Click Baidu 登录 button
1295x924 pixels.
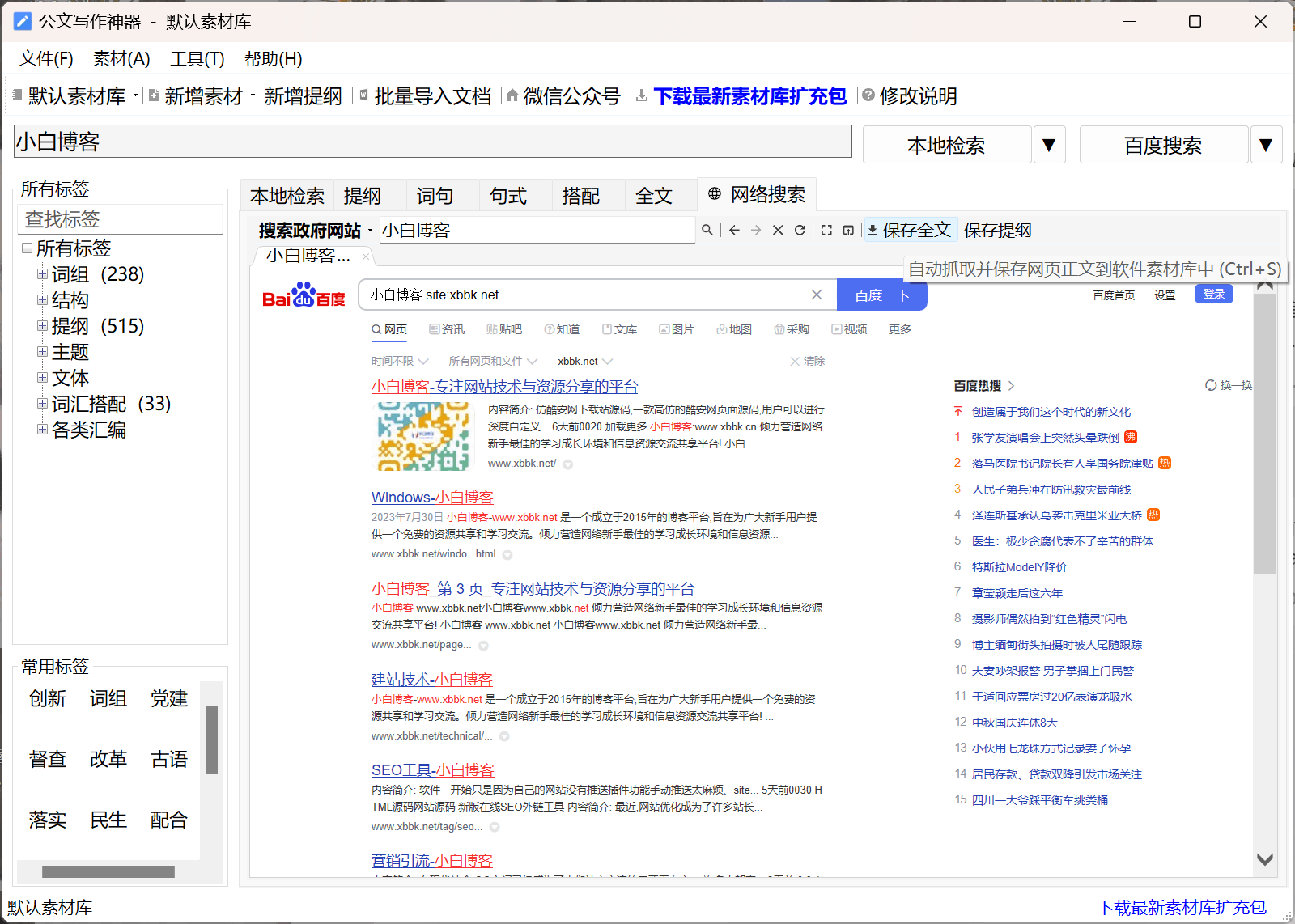pyautogui.click(x=1213, y=294)
